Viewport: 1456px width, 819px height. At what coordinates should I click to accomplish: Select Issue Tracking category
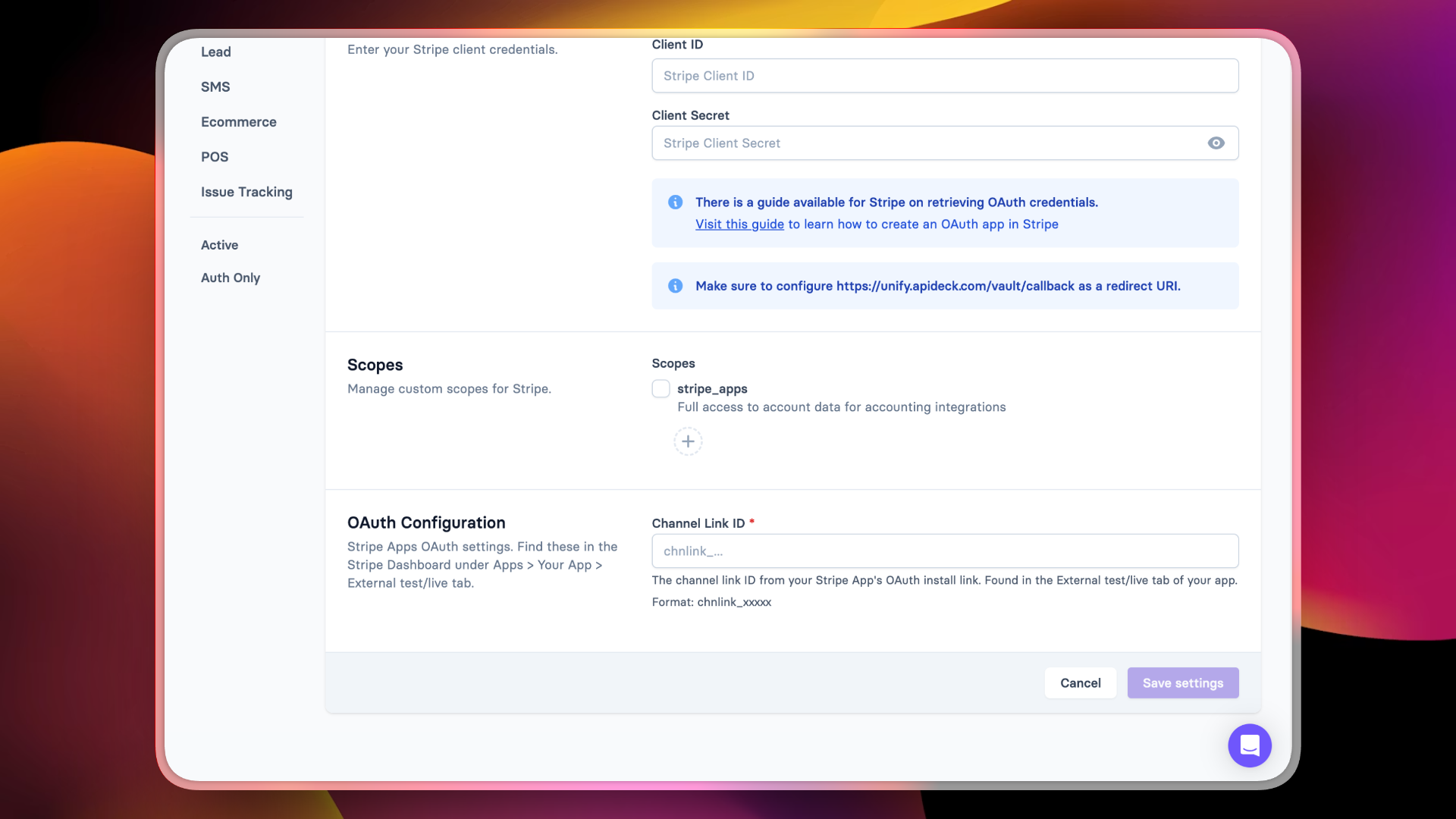point(246,192)
